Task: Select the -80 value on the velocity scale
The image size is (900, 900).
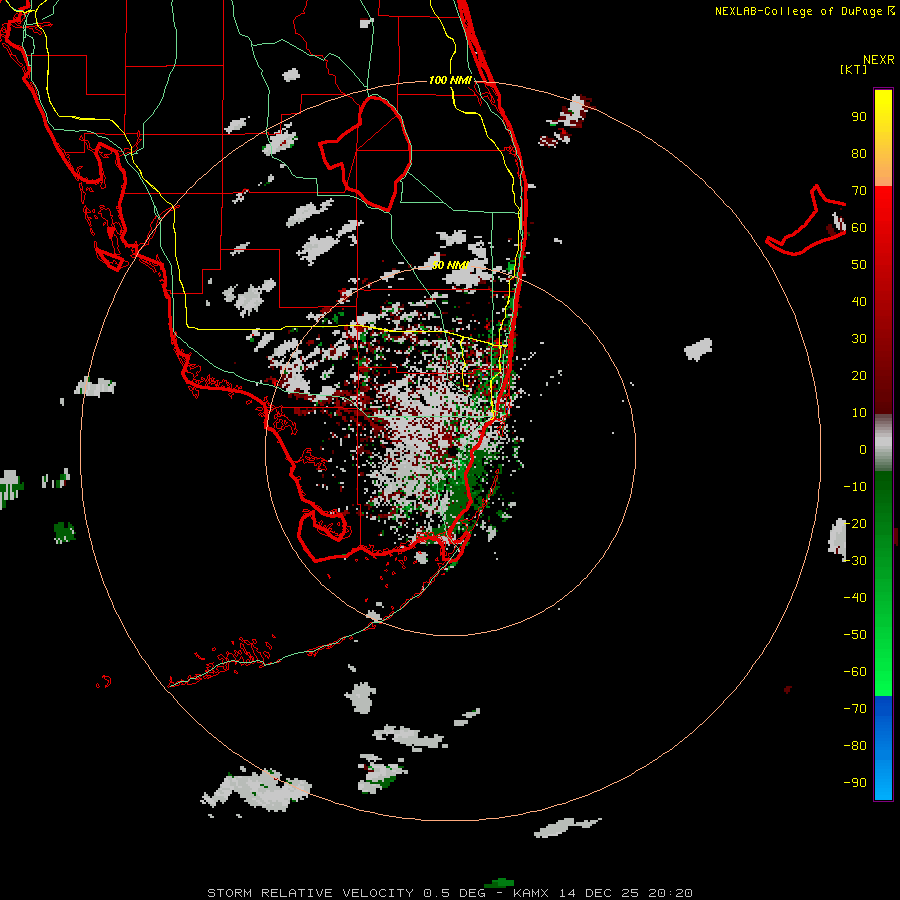Action: click(x=855, y=746)
